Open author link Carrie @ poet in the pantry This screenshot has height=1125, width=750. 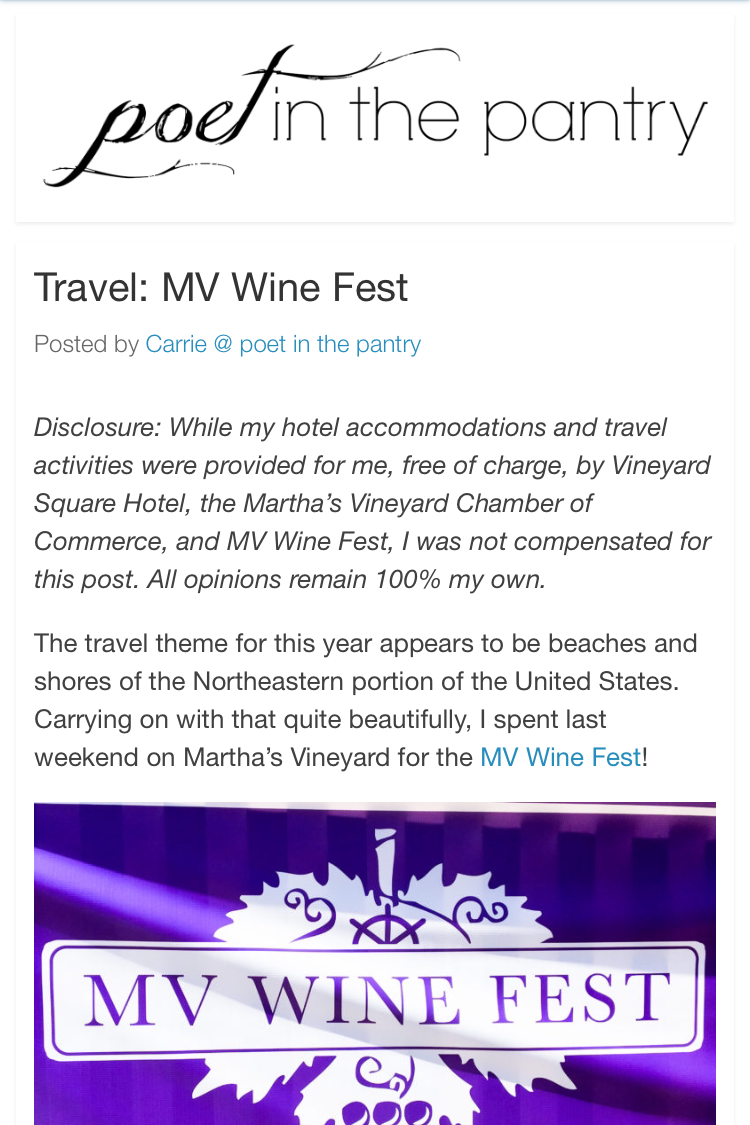pos(283,344)
